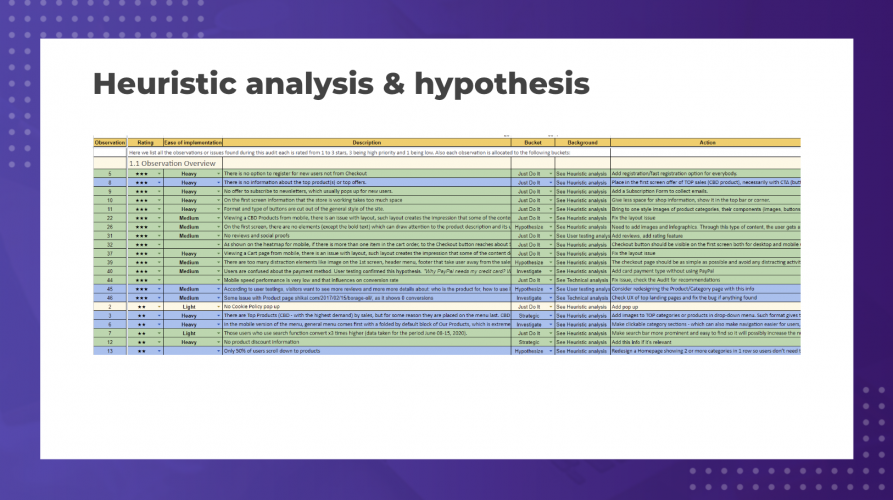Select cell 'Format and type of buttons are cut out'
893x500 pixels.
pyautogui.click(x=367, y=209)
